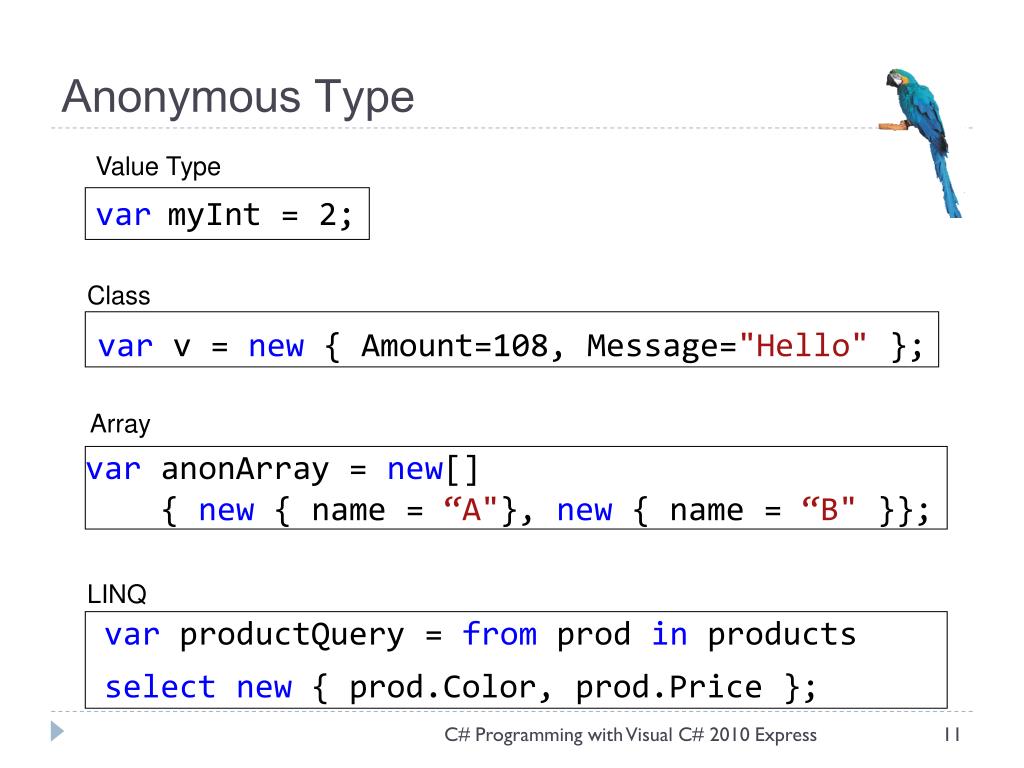Click the "LINQ" label

(117, 594)
